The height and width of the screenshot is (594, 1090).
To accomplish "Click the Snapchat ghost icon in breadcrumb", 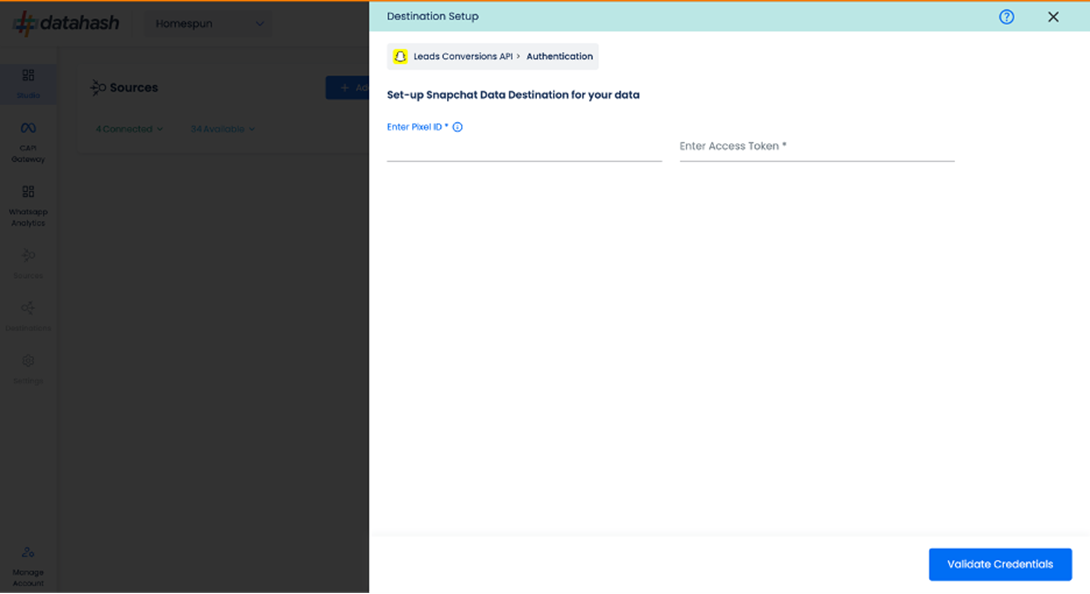I will 400,56.
